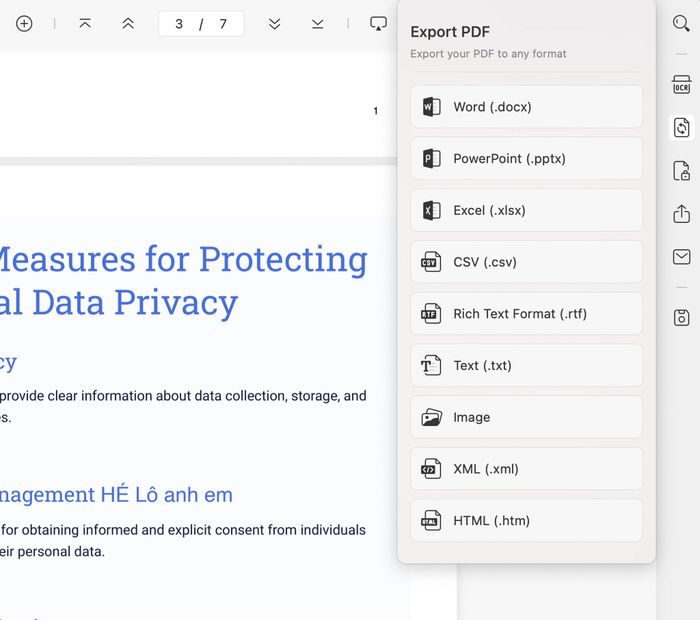This screenshot has height=620, width=700.
Task: Open the slideshow presentation mode icon
Action: coord(378,23)
